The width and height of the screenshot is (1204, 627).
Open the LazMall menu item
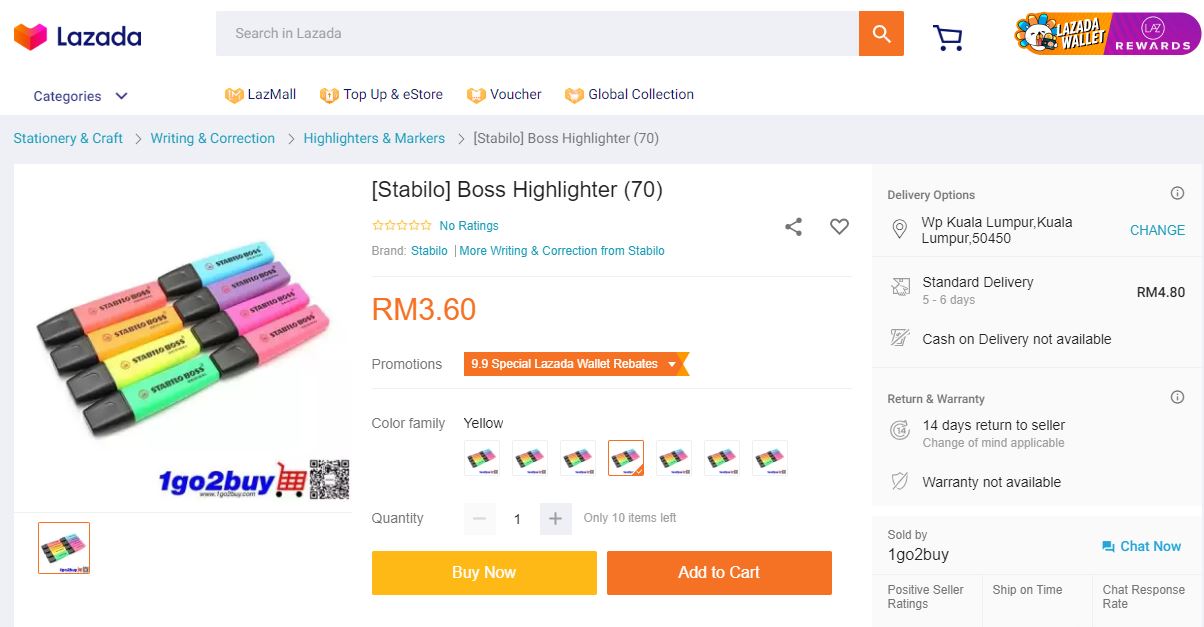click(x=261, y=95)
